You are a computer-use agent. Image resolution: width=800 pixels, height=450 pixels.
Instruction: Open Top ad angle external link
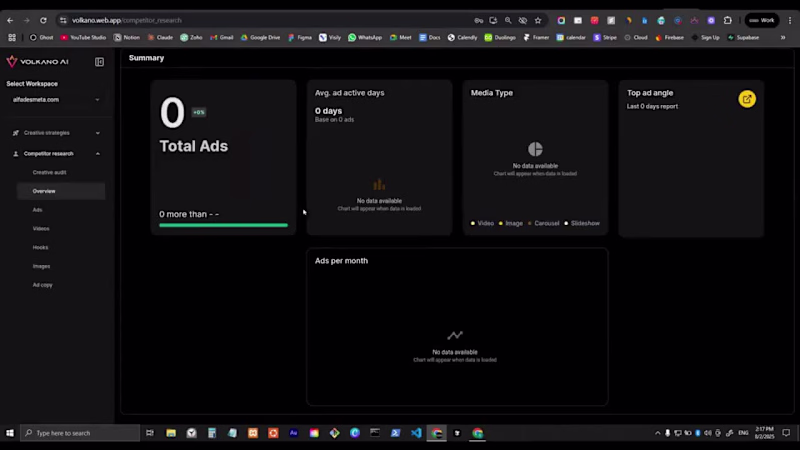pyautogui.click(x=747, y=99)
